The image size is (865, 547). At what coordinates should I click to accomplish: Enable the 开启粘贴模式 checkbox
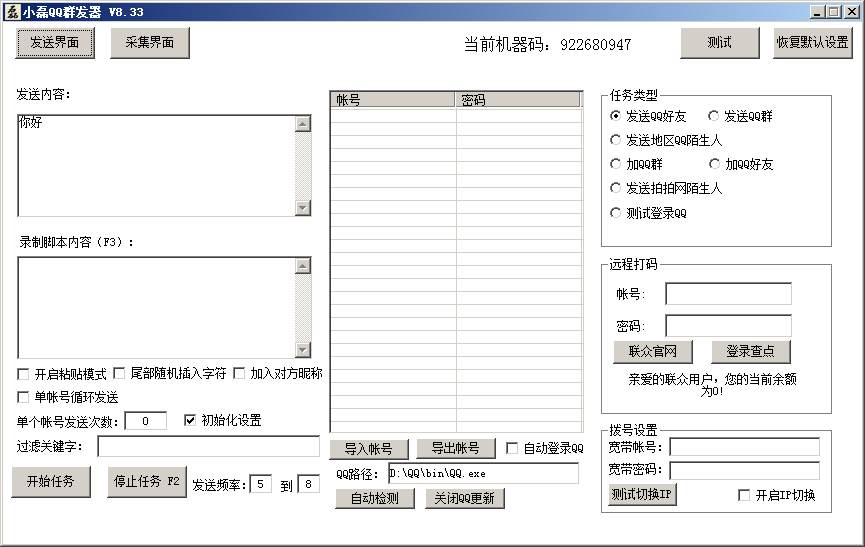tap(23, 374)
